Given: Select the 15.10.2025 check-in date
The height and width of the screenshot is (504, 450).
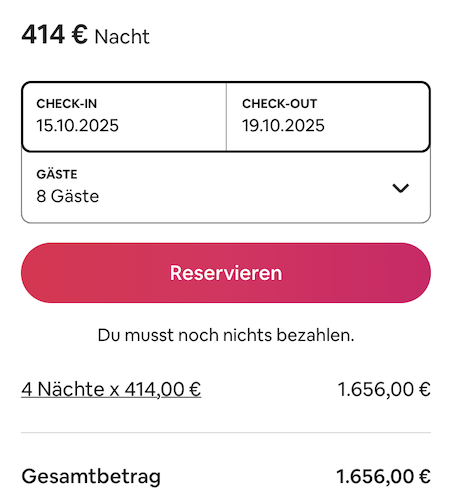Looking at the screenshot, I should 77,126.
